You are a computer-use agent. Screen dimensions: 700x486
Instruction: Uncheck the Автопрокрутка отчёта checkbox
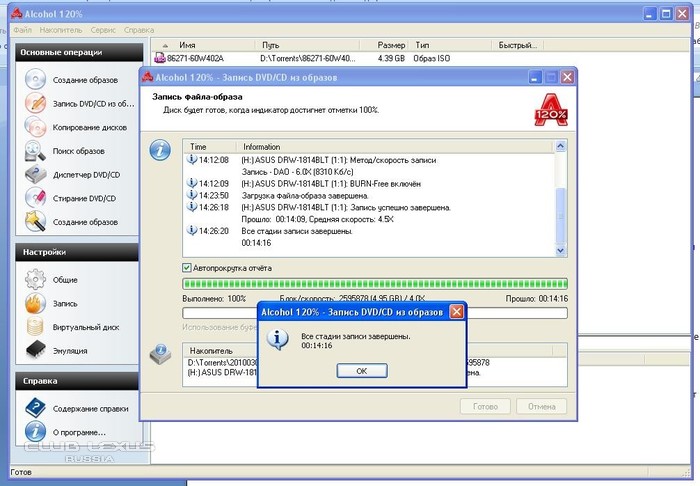point(187,268)
